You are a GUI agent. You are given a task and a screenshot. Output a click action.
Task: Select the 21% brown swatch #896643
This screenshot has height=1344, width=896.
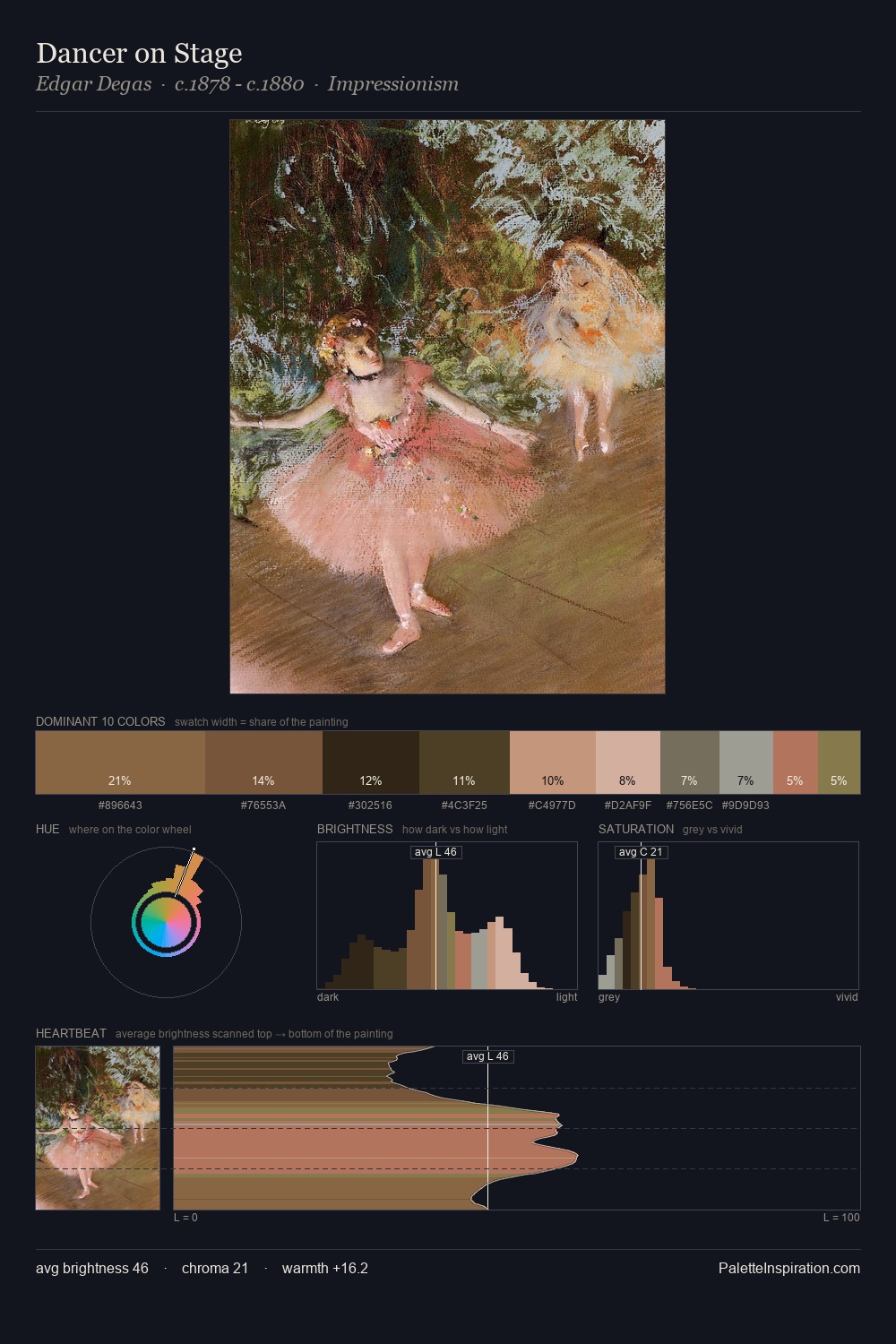click(120, 762)
